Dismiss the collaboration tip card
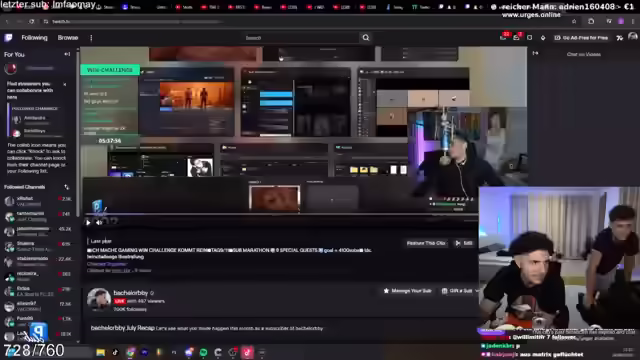This screenshot has height=360, width=640. pyautogui.click(x=64, y=84)
